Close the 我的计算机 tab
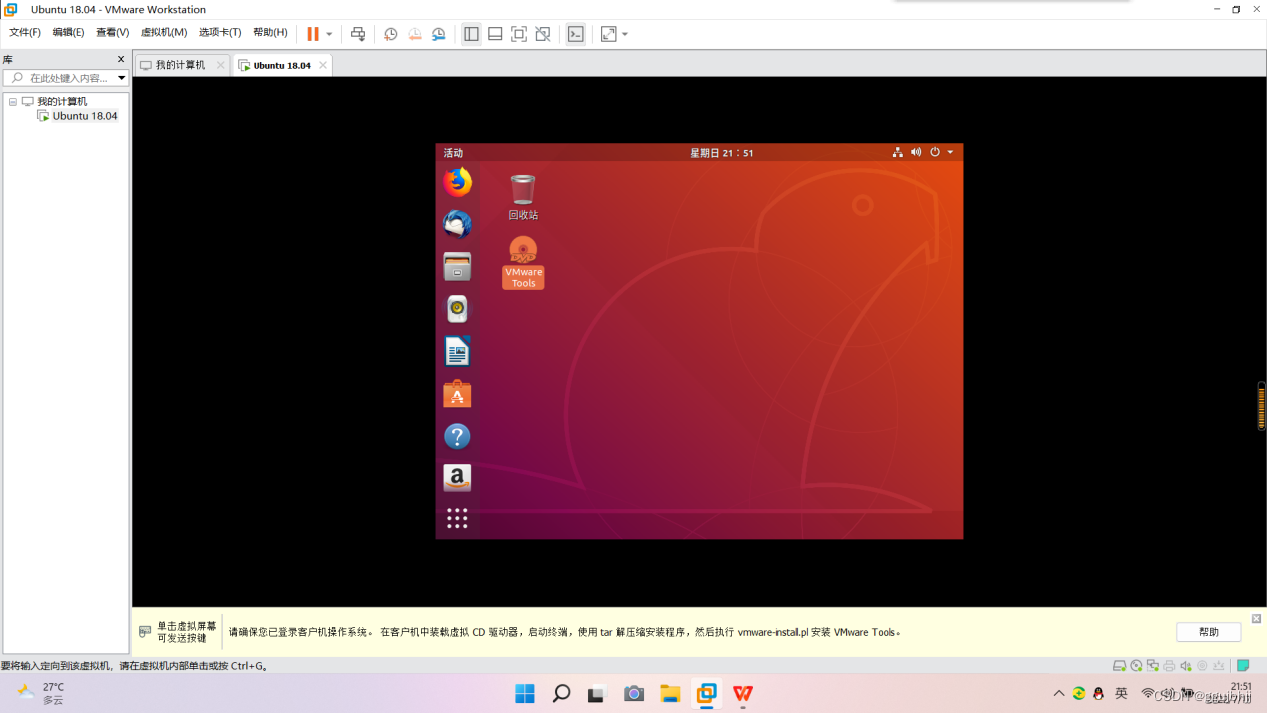1267x713 pixels. [221, 65]
